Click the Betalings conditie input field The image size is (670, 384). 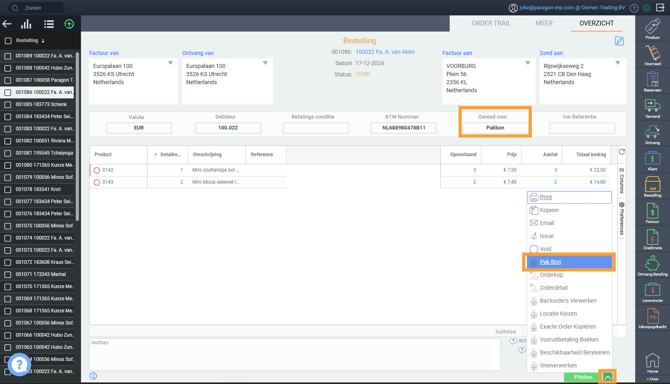pos(316,128)
